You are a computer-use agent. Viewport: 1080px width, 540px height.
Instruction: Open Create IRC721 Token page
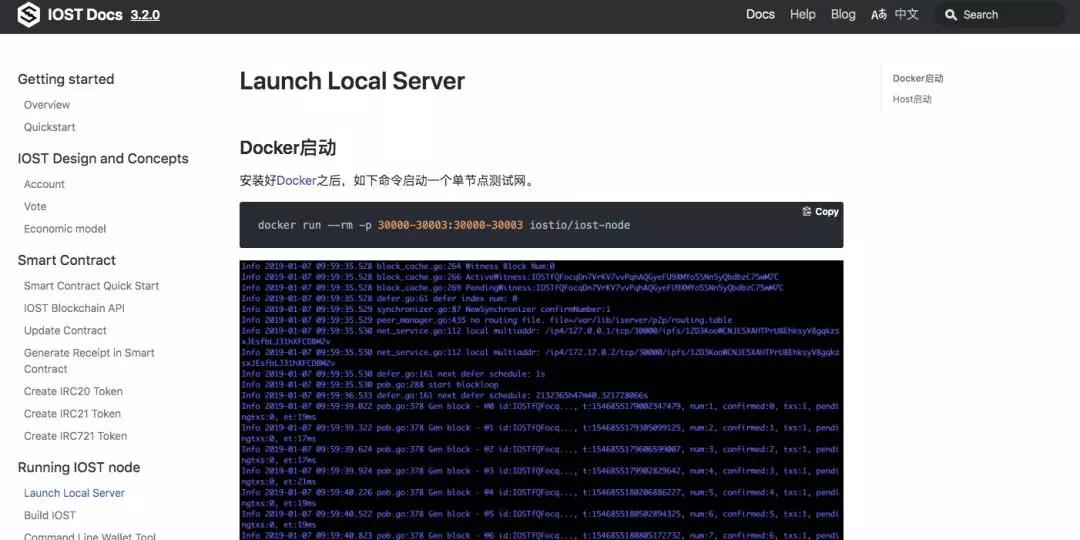76,436
